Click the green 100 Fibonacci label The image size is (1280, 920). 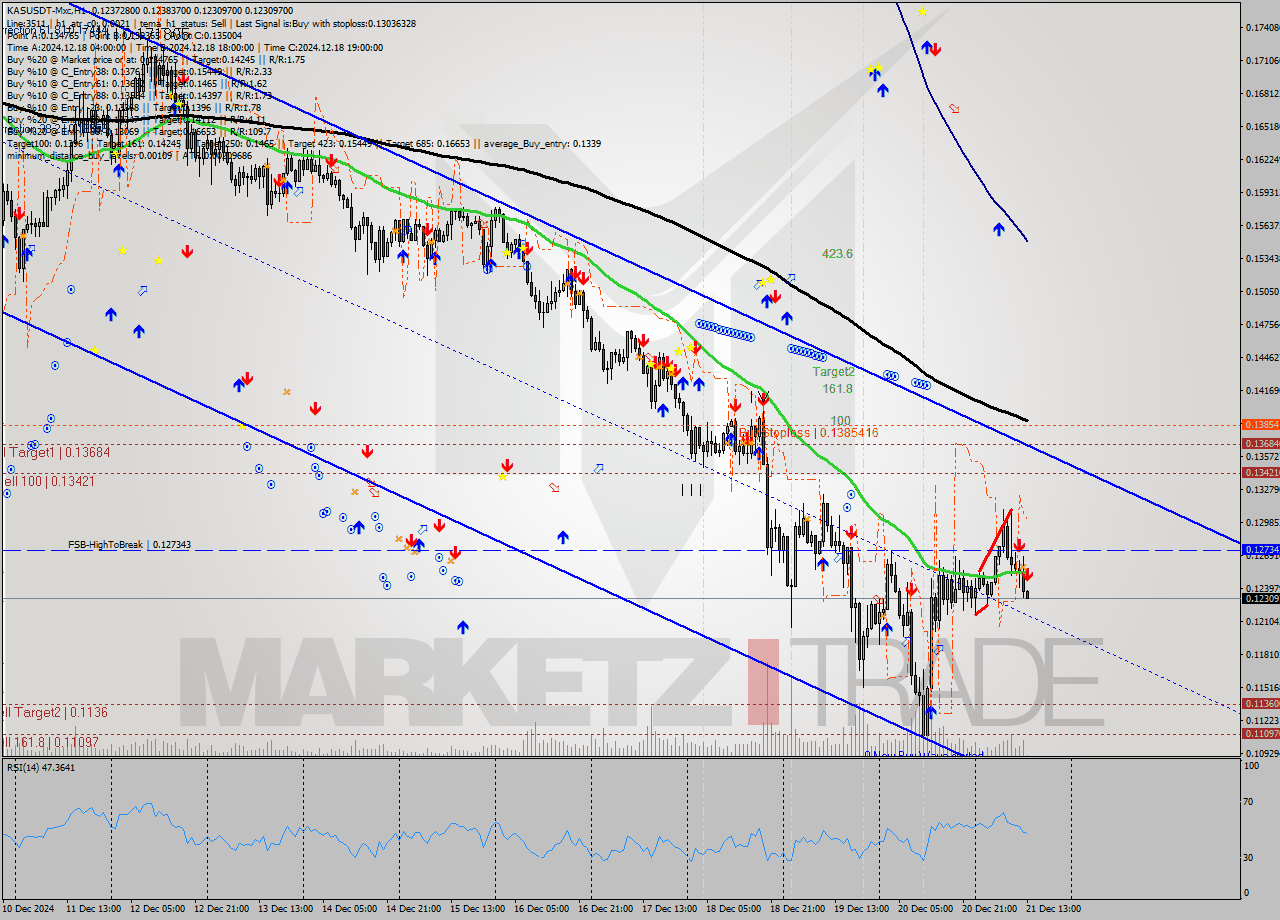(x=840, y=421)
